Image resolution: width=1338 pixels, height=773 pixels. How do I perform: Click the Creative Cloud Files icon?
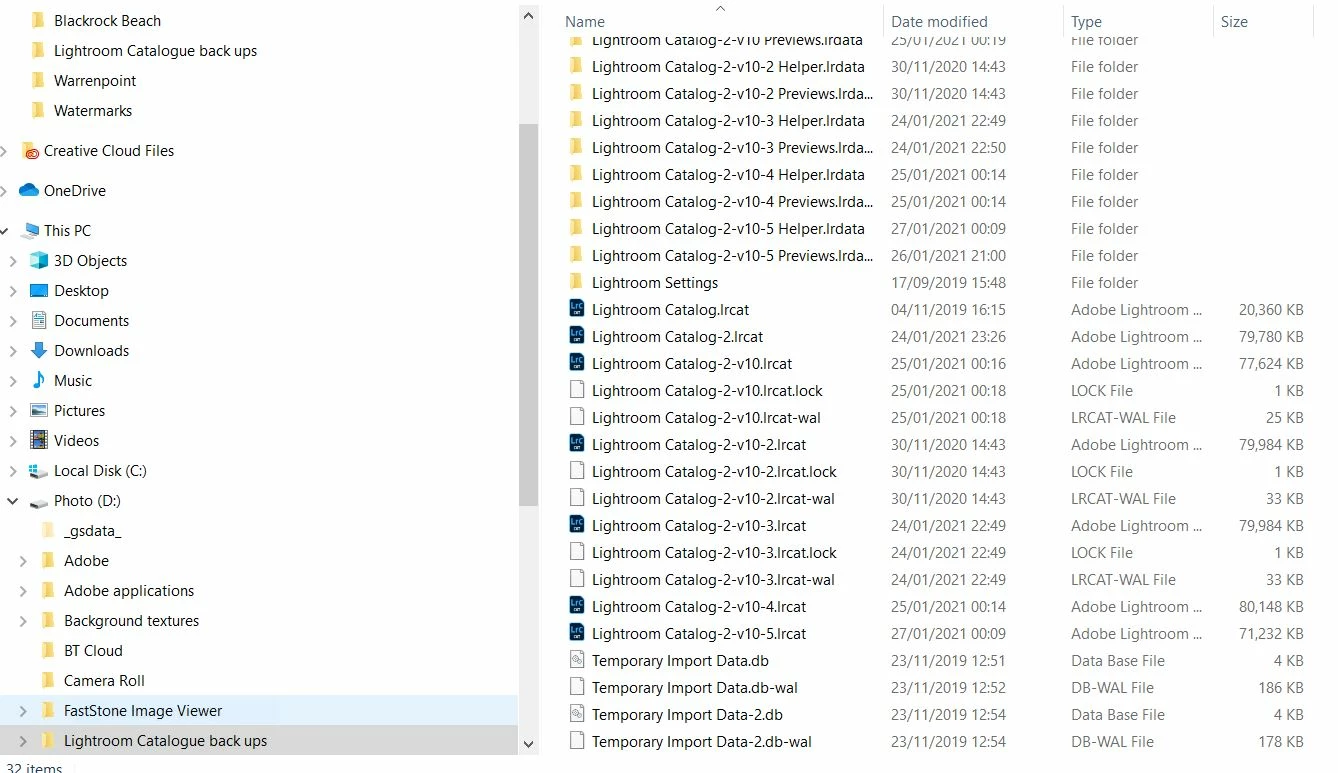[29, 150]
